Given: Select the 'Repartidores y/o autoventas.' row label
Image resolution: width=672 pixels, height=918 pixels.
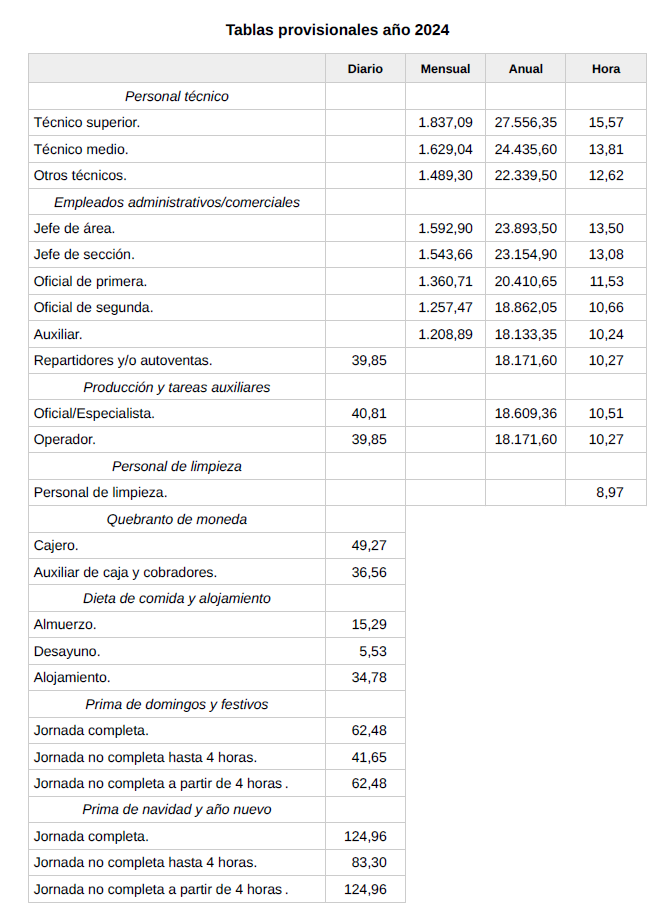Looking at the screenshot, I should [123, 360].
